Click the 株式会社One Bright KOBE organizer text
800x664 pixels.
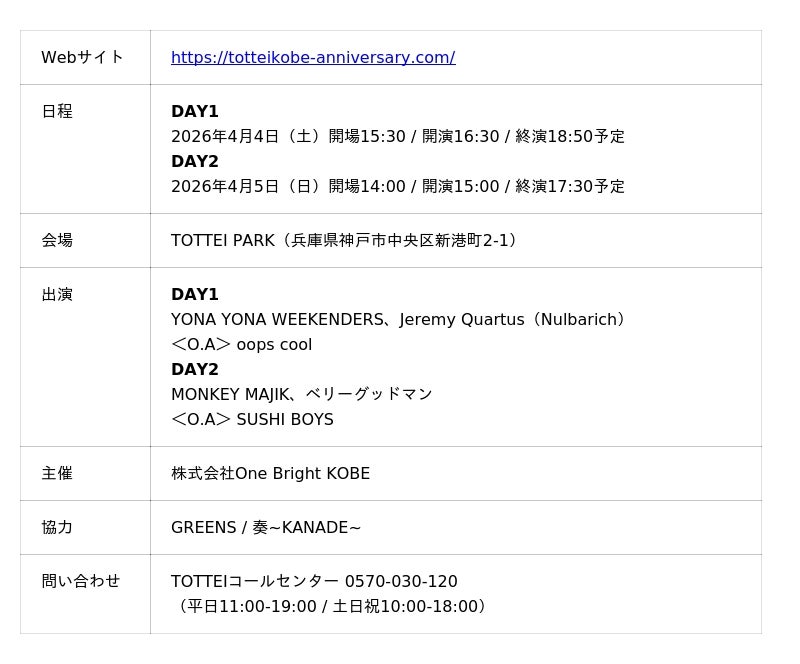click(270, 474)
